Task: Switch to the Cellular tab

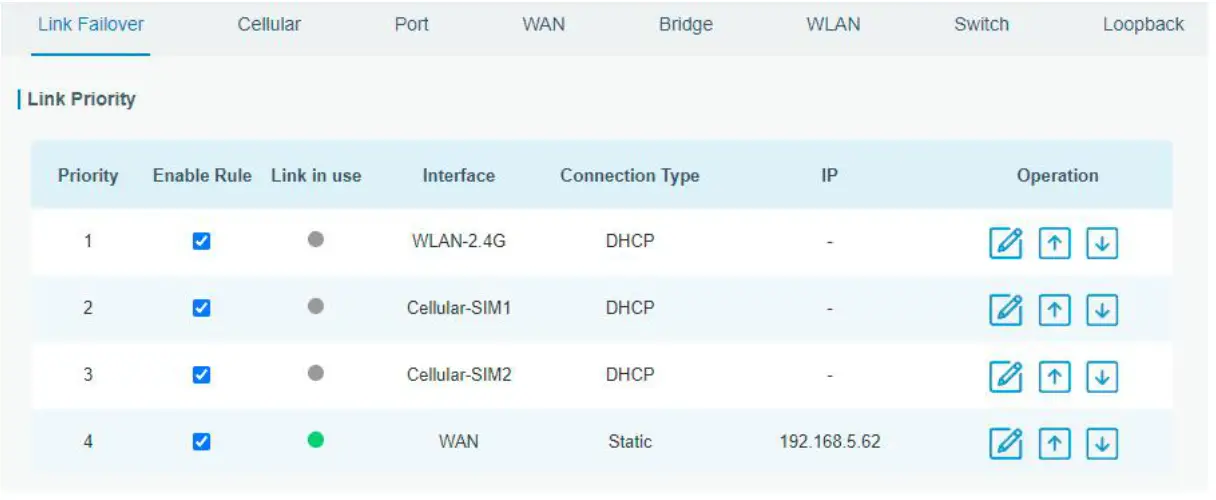Action: pyautogui.click(x=269, y=25)
